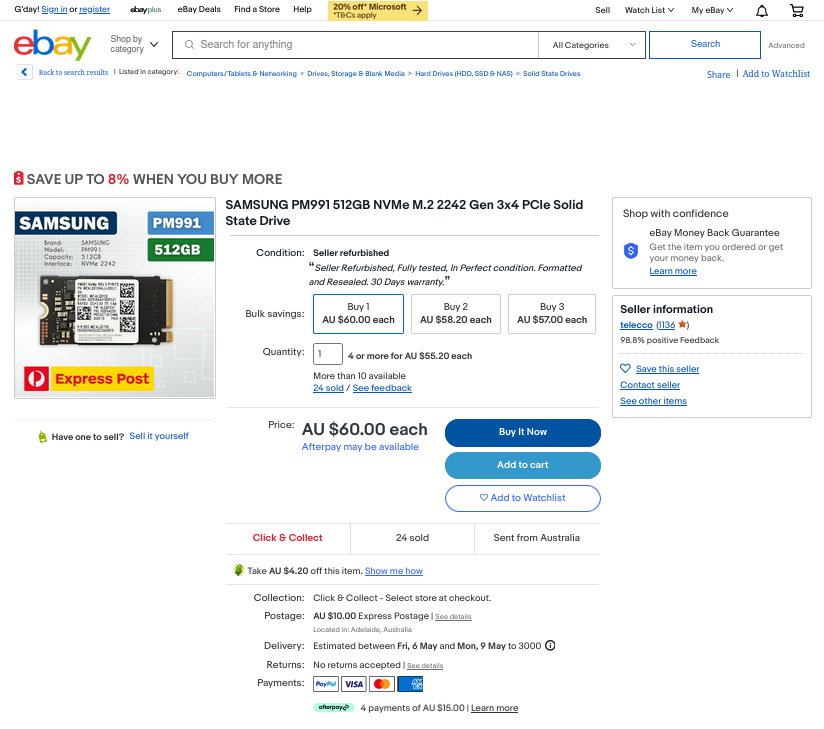
Task: Click the PayPal payment icon
Action: (x=326, y=684)
